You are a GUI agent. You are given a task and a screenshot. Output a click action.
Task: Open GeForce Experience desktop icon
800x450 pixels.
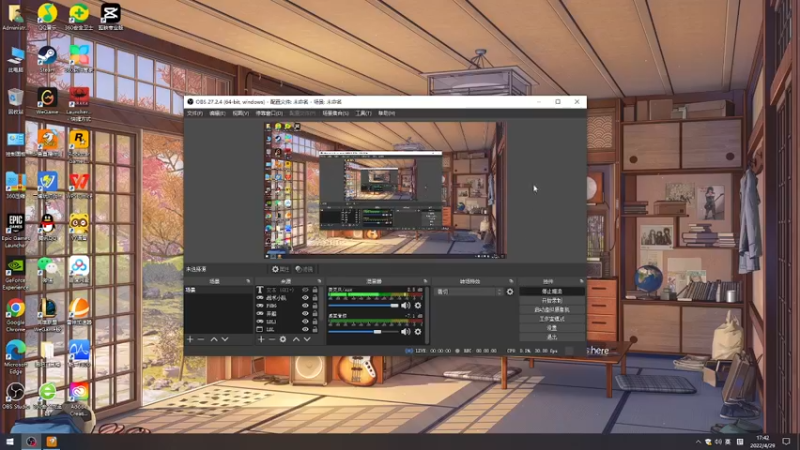16,273
